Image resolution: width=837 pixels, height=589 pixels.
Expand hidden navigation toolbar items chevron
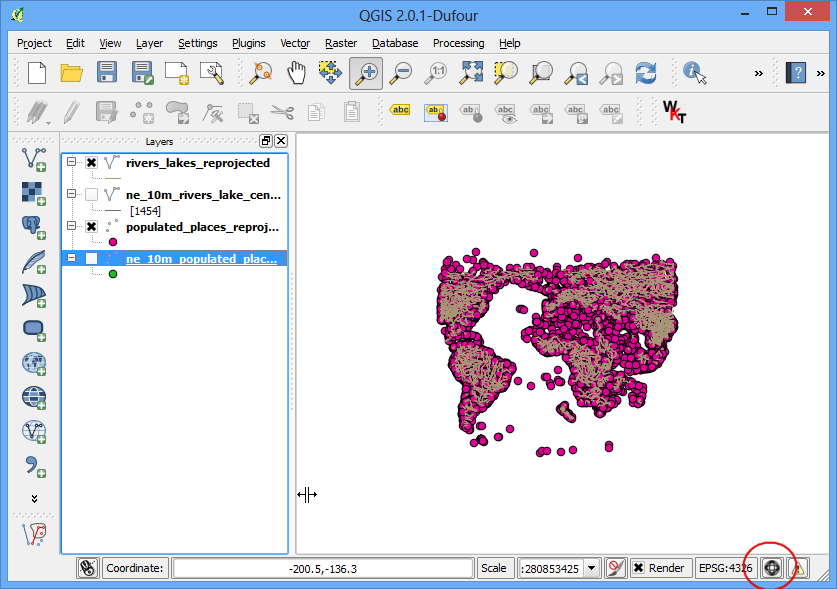point(759,73)
